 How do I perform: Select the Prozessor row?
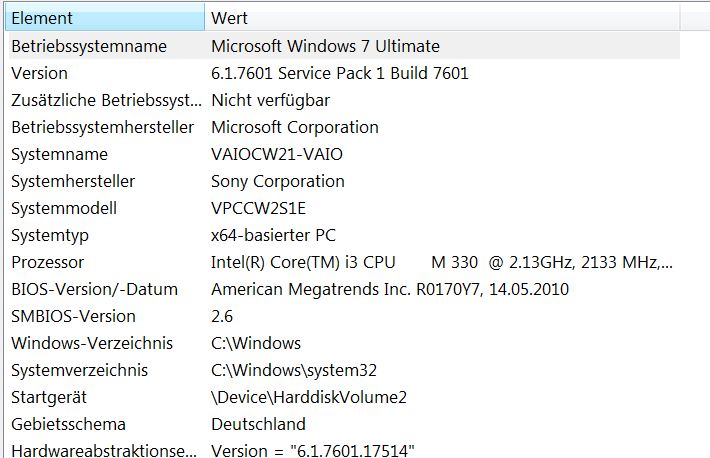pyautogui.click(x=47, y=262)
